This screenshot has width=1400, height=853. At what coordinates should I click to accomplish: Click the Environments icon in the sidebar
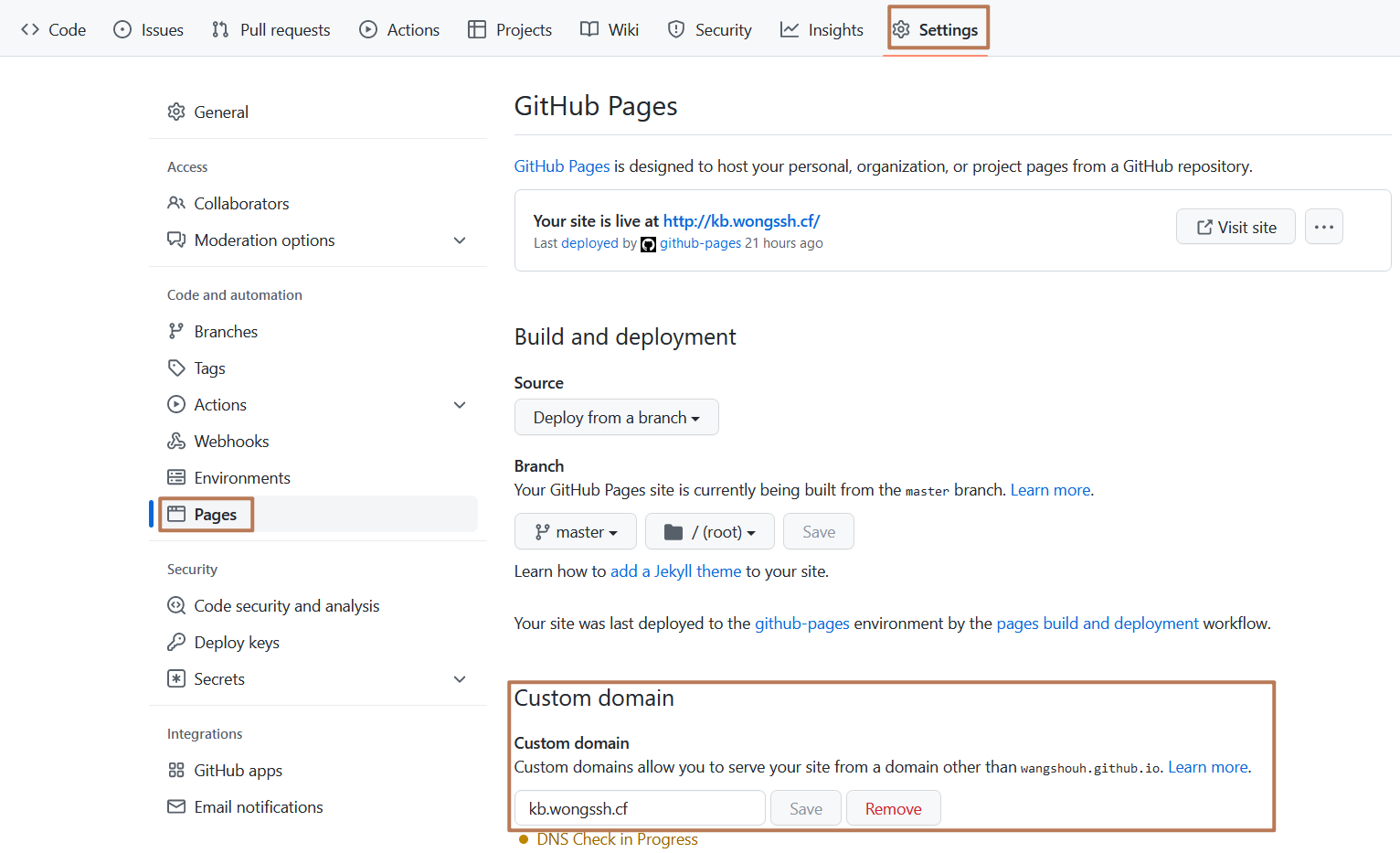click(175, 477)
